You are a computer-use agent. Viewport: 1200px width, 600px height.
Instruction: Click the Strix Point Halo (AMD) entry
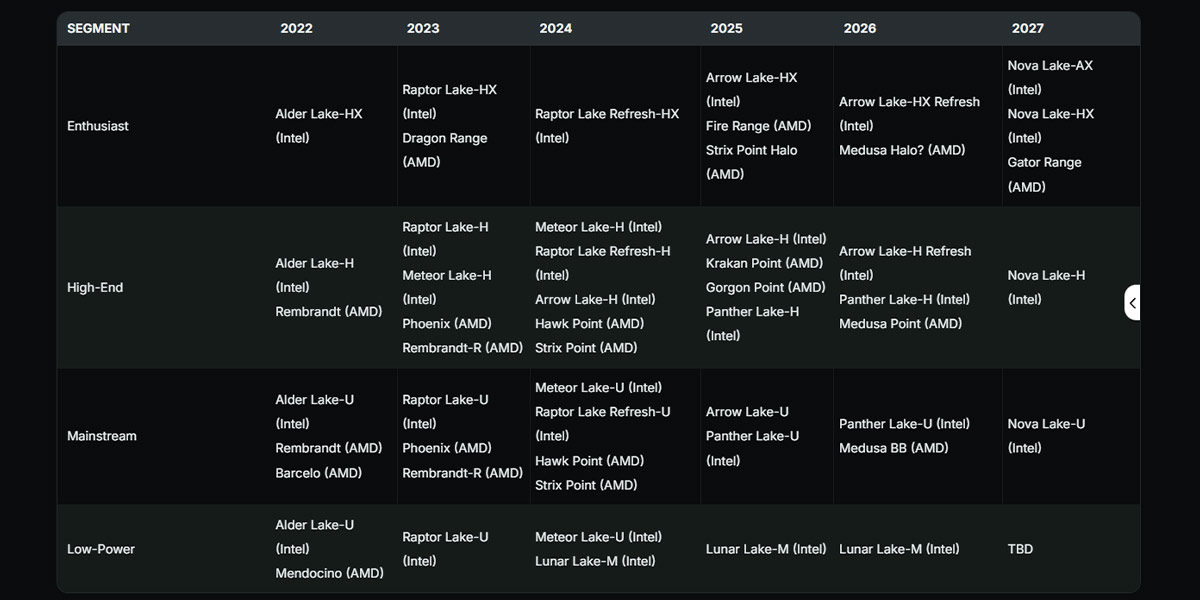[752, 162]
